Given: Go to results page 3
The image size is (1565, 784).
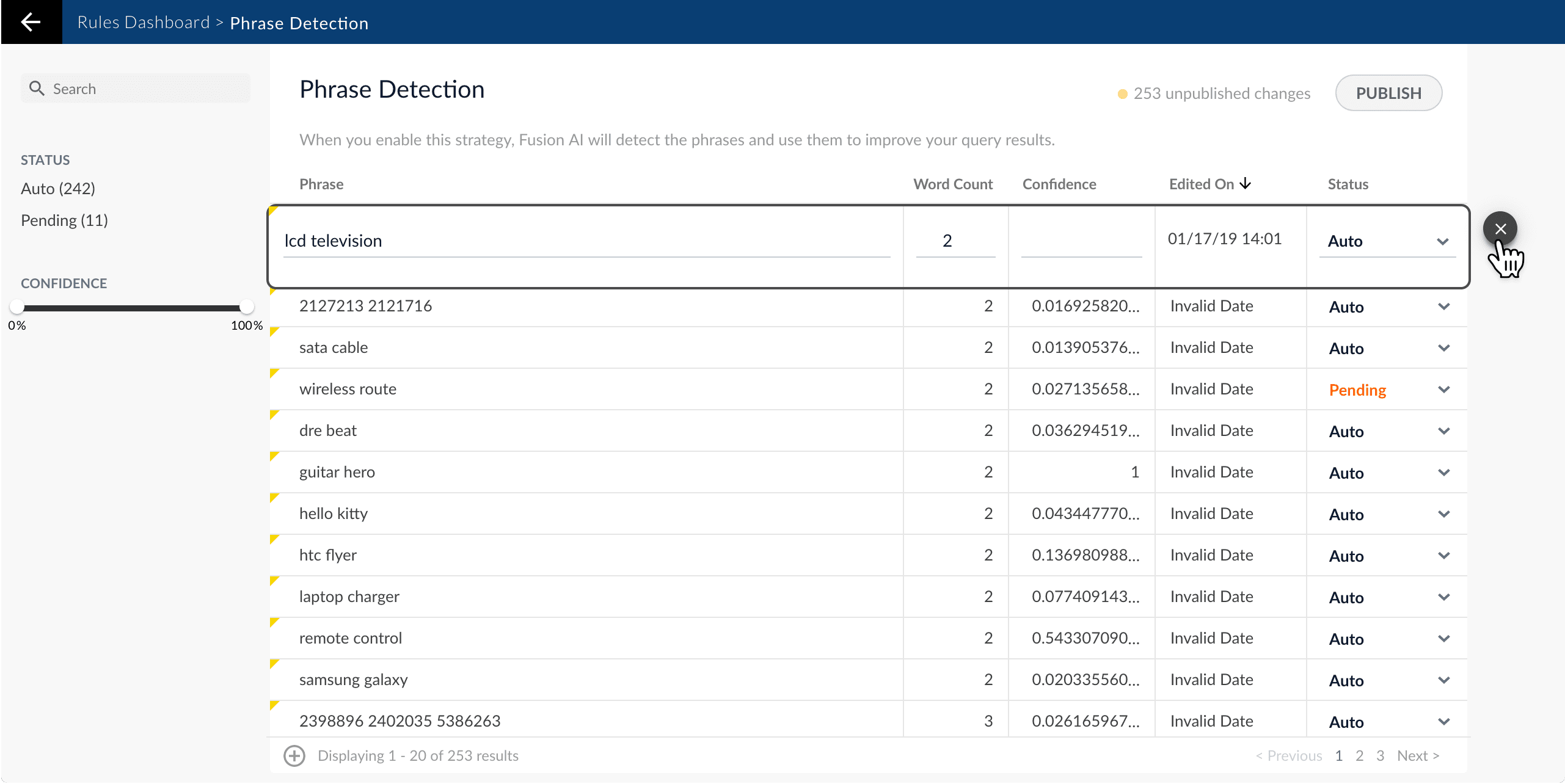Looking at the screenshot, I should (1380, 756).
